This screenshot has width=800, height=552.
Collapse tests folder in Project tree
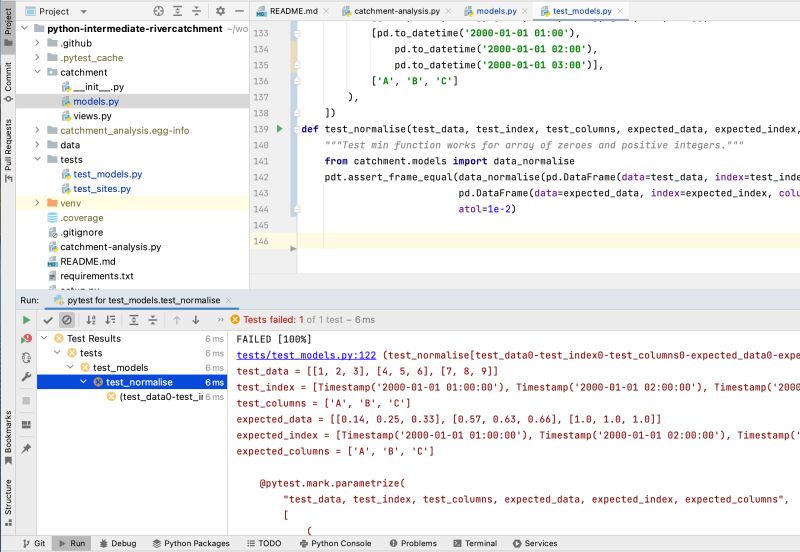pyautogui.click(x=37, y=159)
